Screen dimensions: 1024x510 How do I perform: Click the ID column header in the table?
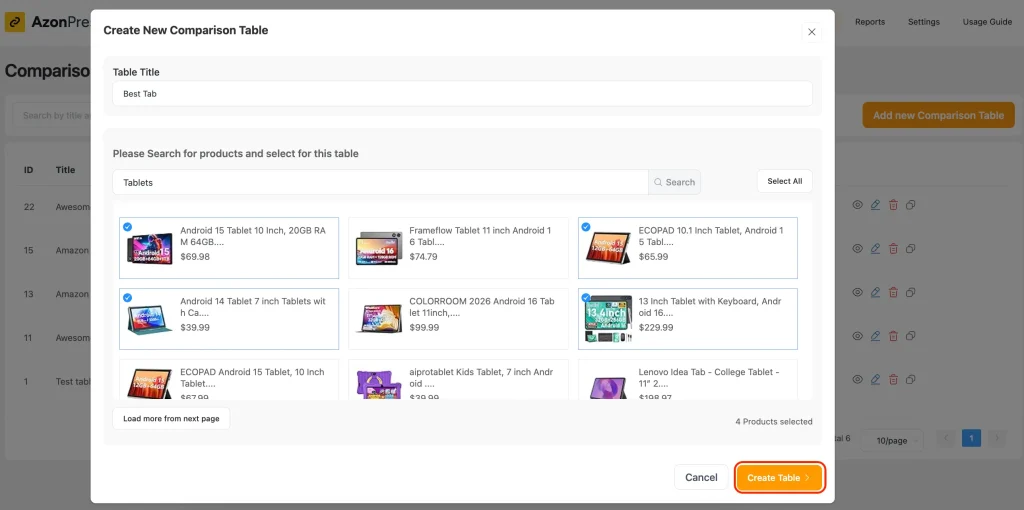click(29, 170)
